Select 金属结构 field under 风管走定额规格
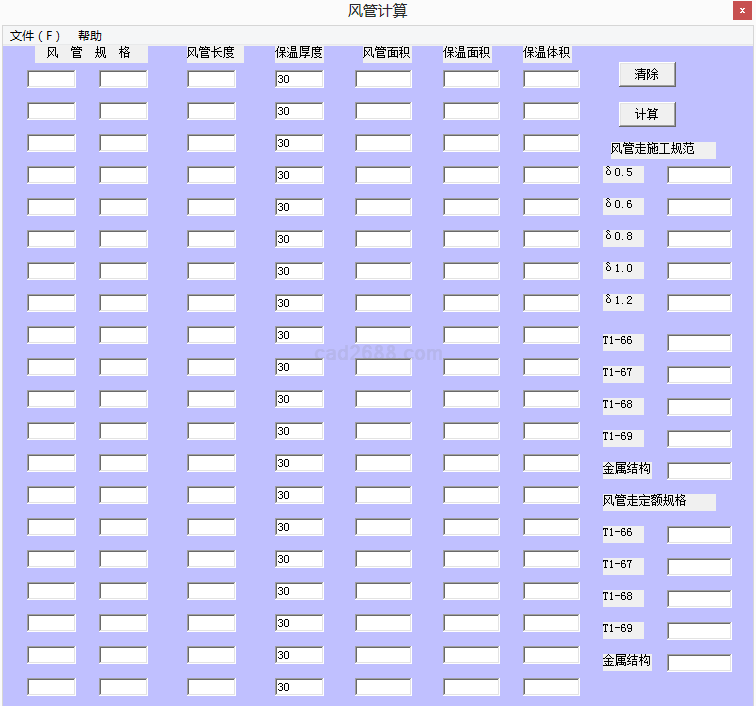The width and height of the screenshot is (756, 706). (699, 663)
